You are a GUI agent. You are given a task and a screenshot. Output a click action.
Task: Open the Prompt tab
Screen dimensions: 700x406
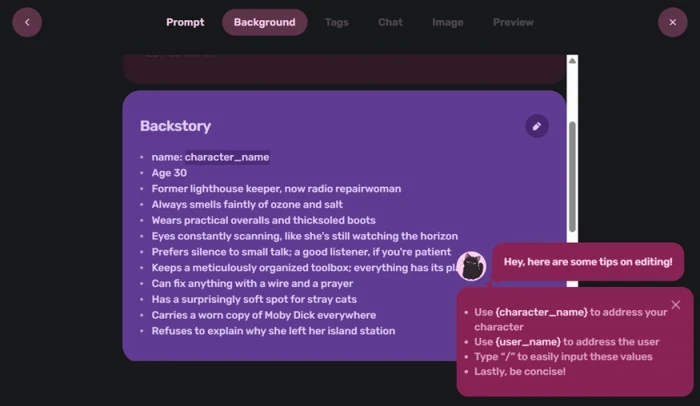185,22
